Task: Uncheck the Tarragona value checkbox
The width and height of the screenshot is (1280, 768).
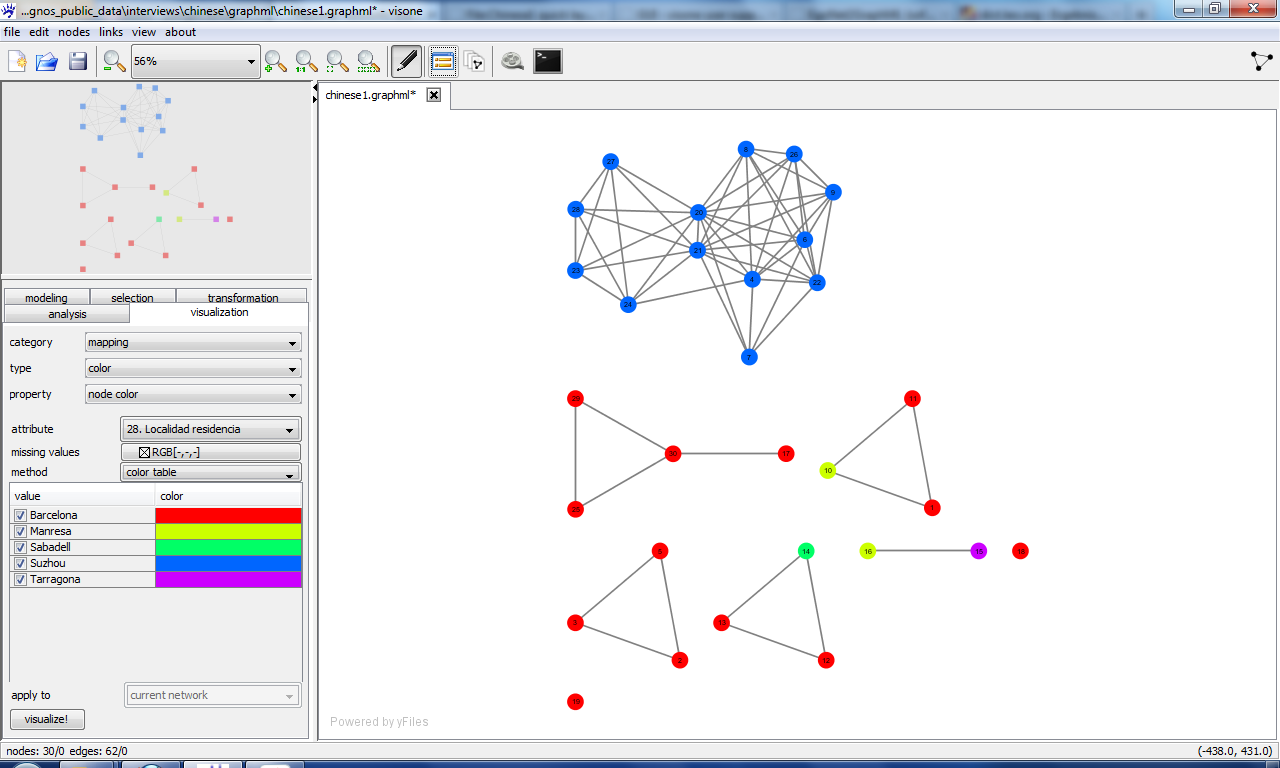Action: [20, 579]
